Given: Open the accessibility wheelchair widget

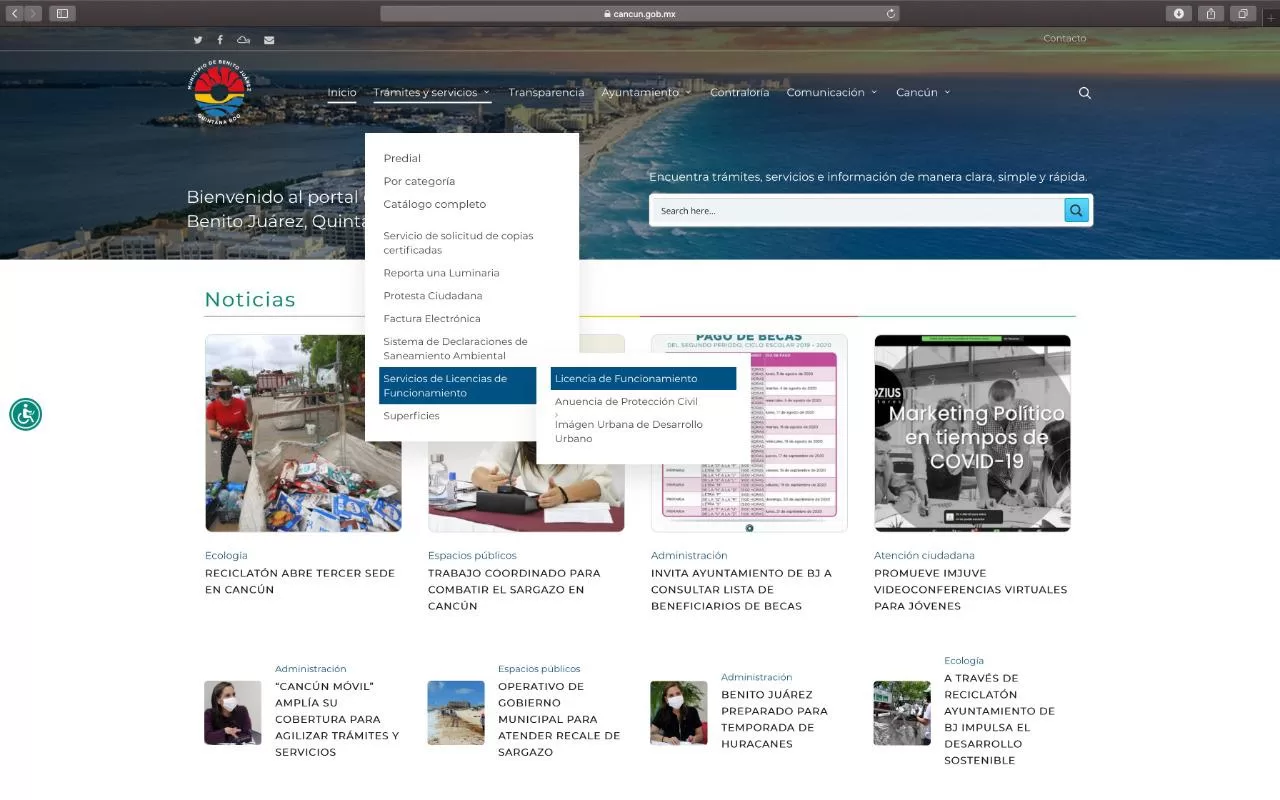Looking at the screenshot, I should (26, 414).
